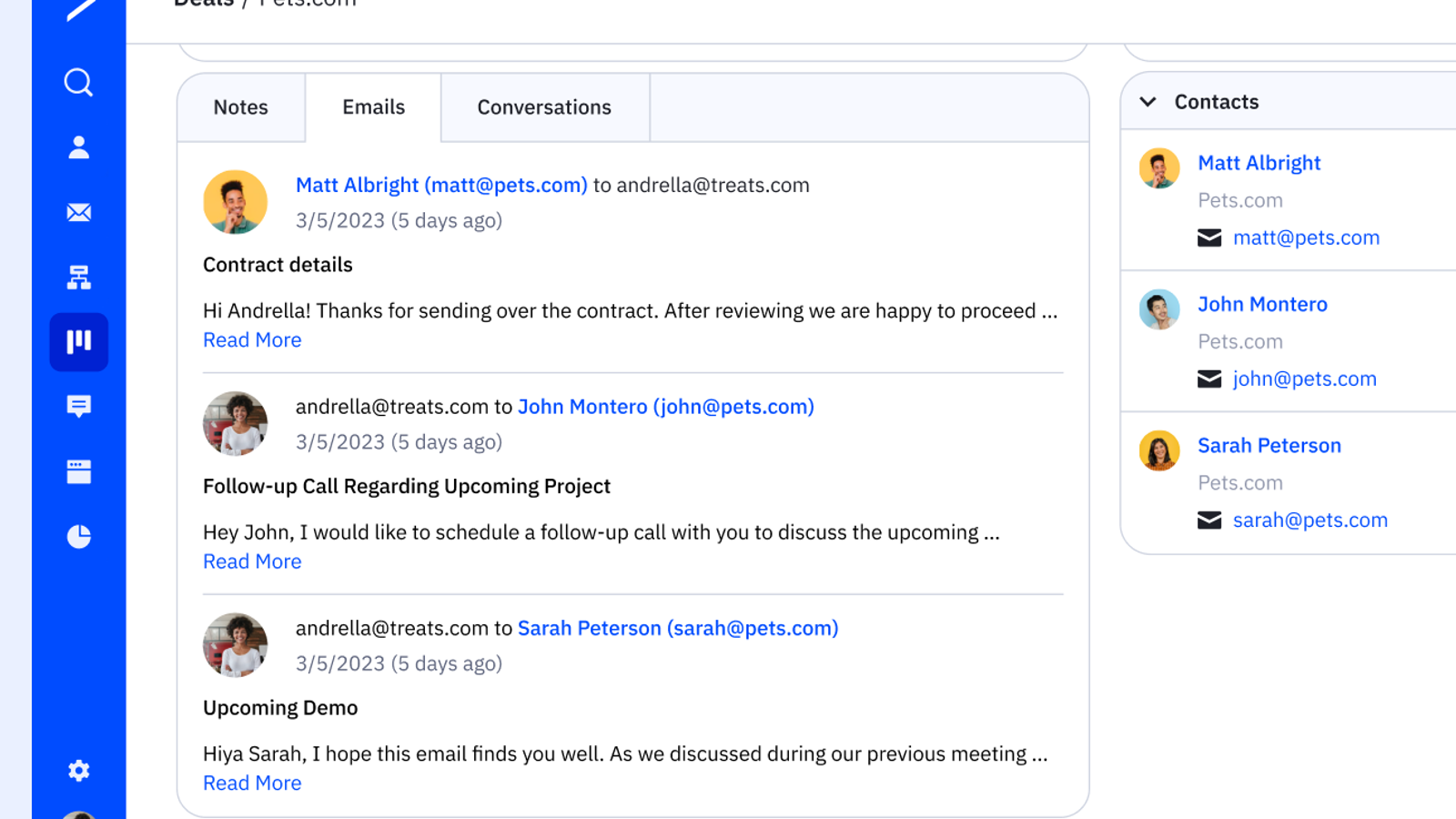Open Conversations chat bubble icon in sidebar
1456x819 pixels.
[x=78, y=407]
